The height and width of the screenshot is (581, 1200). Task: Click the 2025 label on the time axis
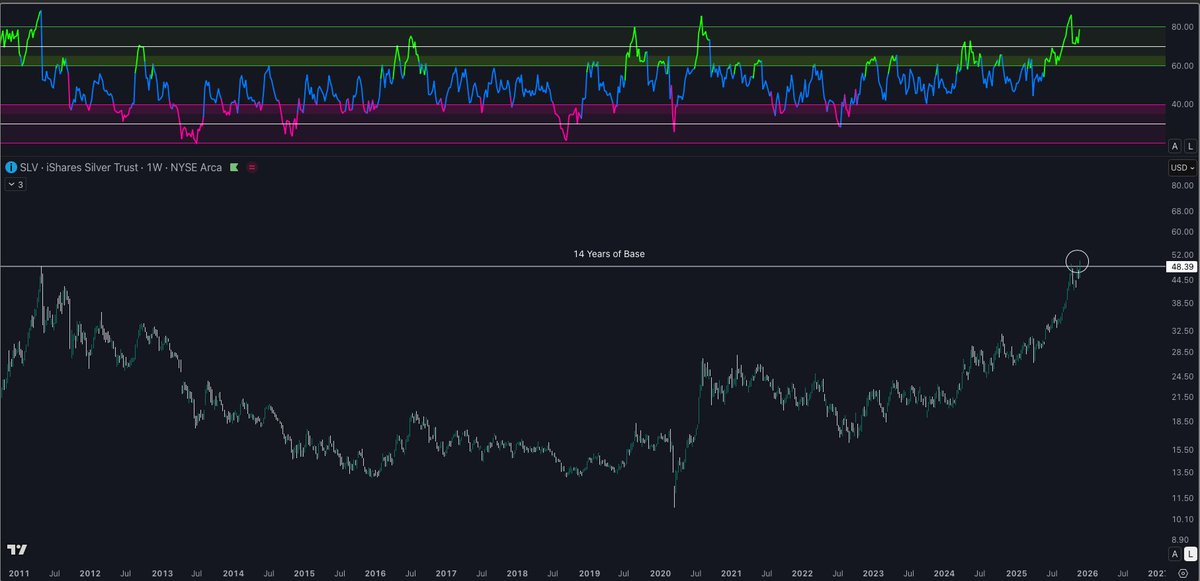point(1015,572)
